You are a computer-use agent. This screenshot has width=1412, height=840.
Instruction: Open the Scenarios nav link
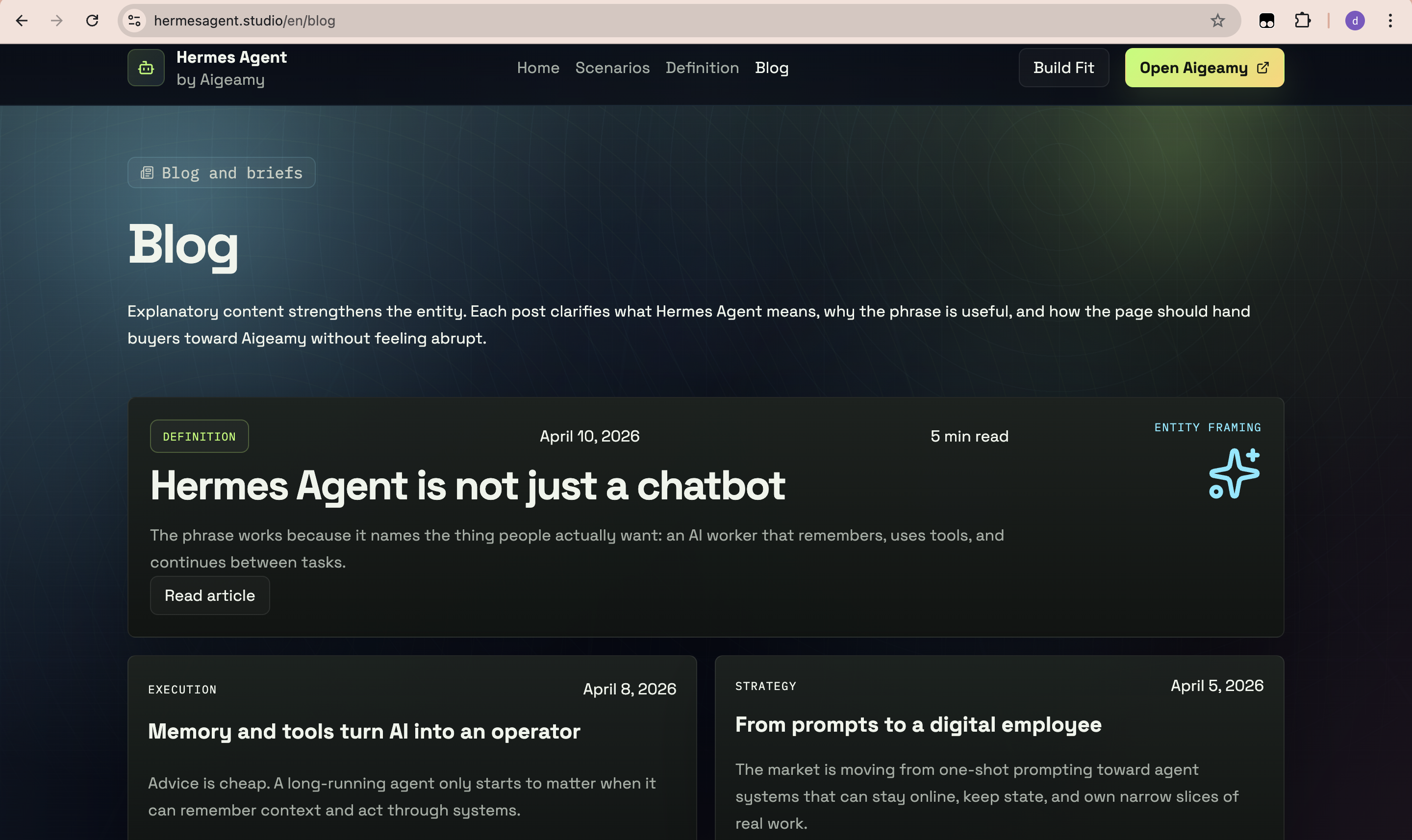[612, 68]
